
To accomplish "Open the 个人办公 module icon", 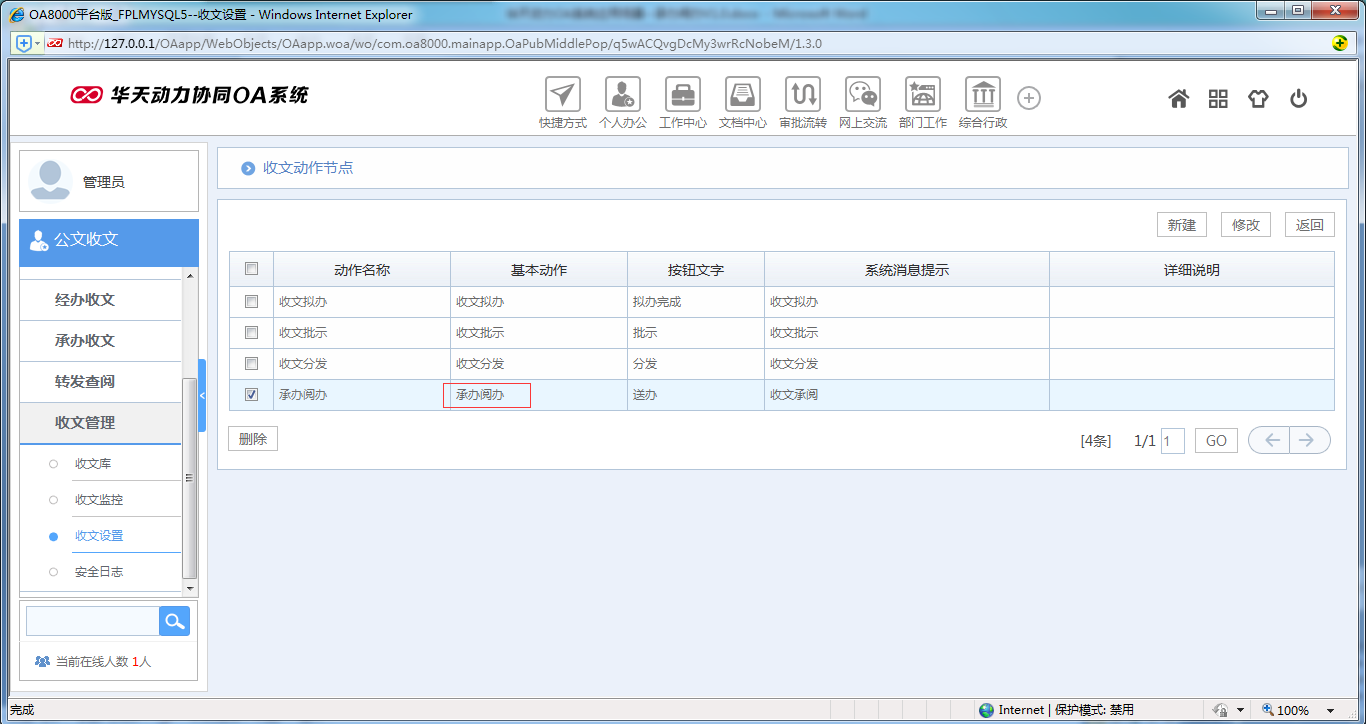I will pos(623,95).
